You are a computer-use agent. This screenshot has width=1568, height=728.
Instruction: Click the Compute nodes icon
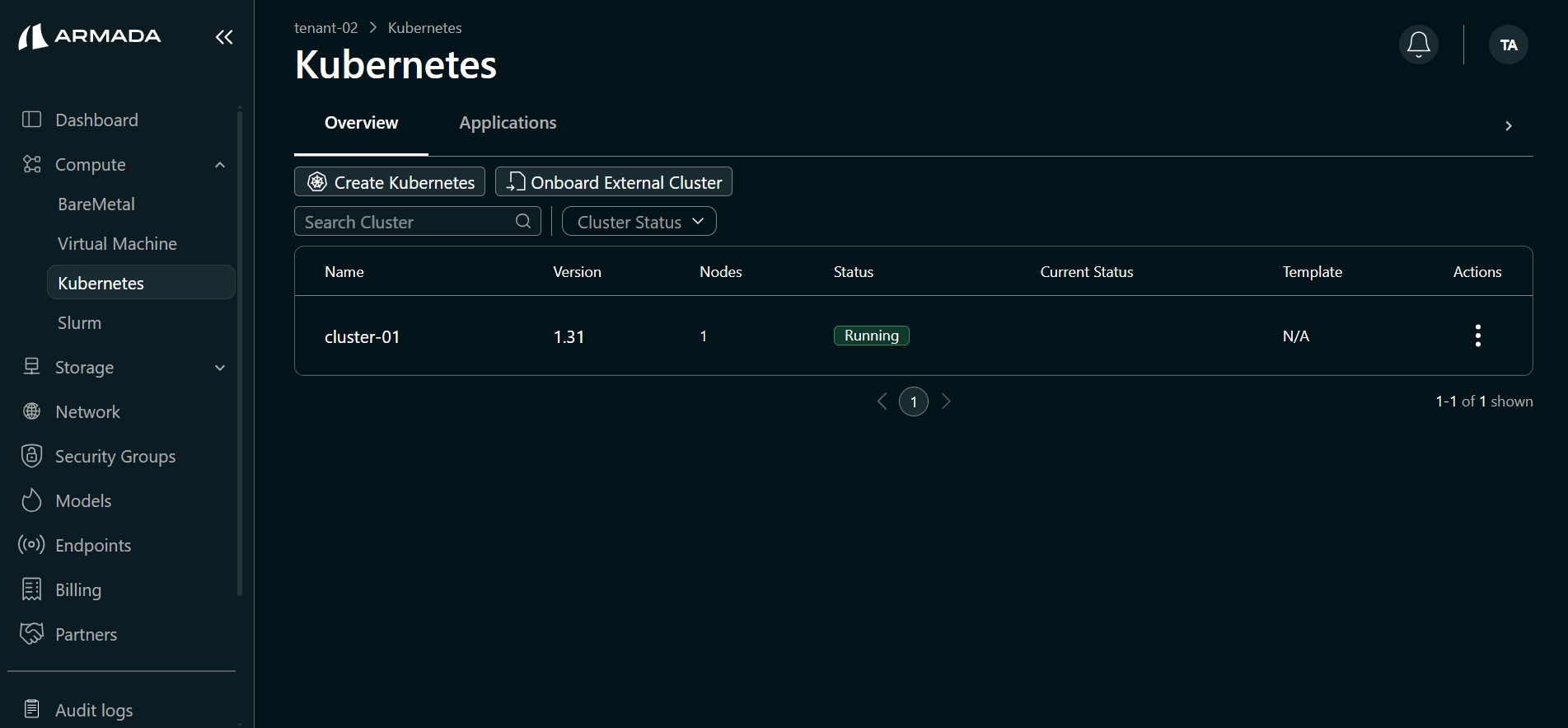click(31, 164)
